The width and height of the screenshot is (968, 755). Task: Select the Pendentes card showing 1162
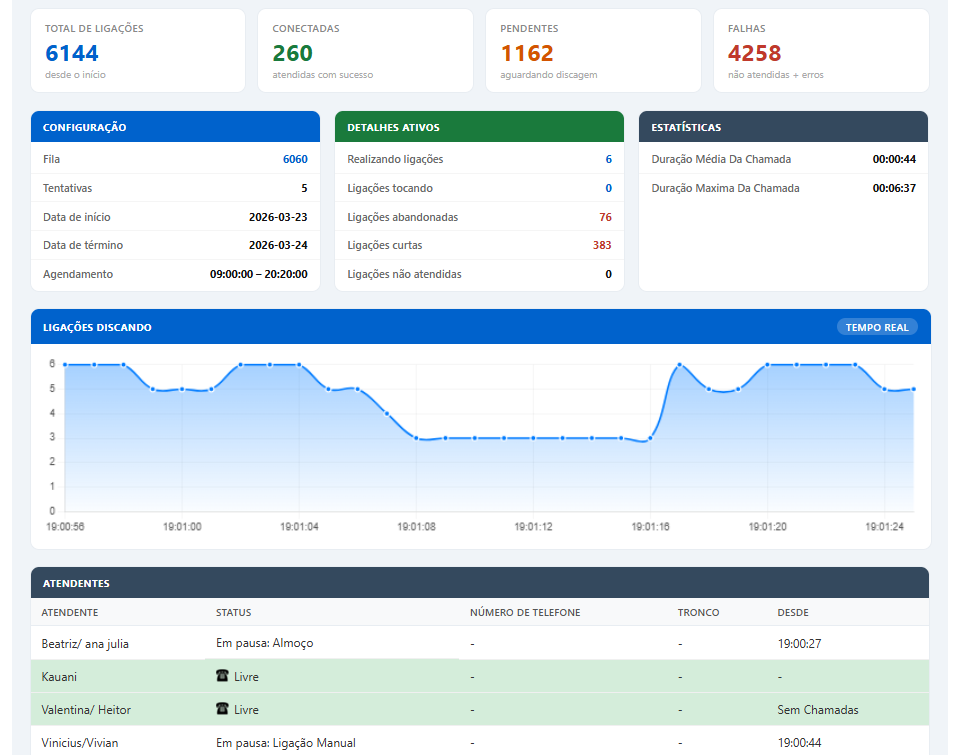tap(593, 51)
